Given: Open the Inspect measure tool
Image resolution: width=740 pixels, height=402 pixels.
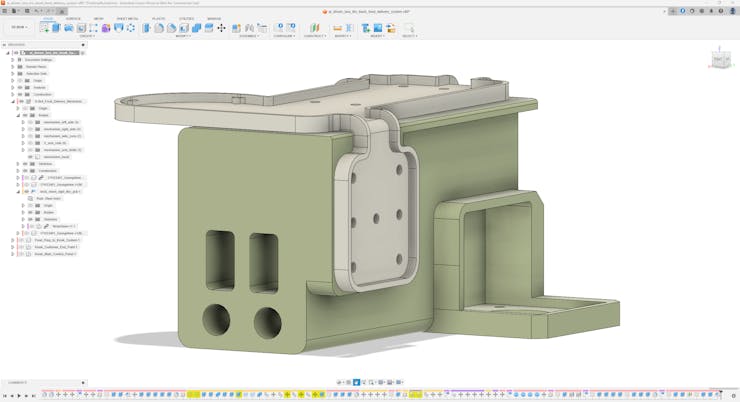Looking at the screenshot, I should (337, 28).
